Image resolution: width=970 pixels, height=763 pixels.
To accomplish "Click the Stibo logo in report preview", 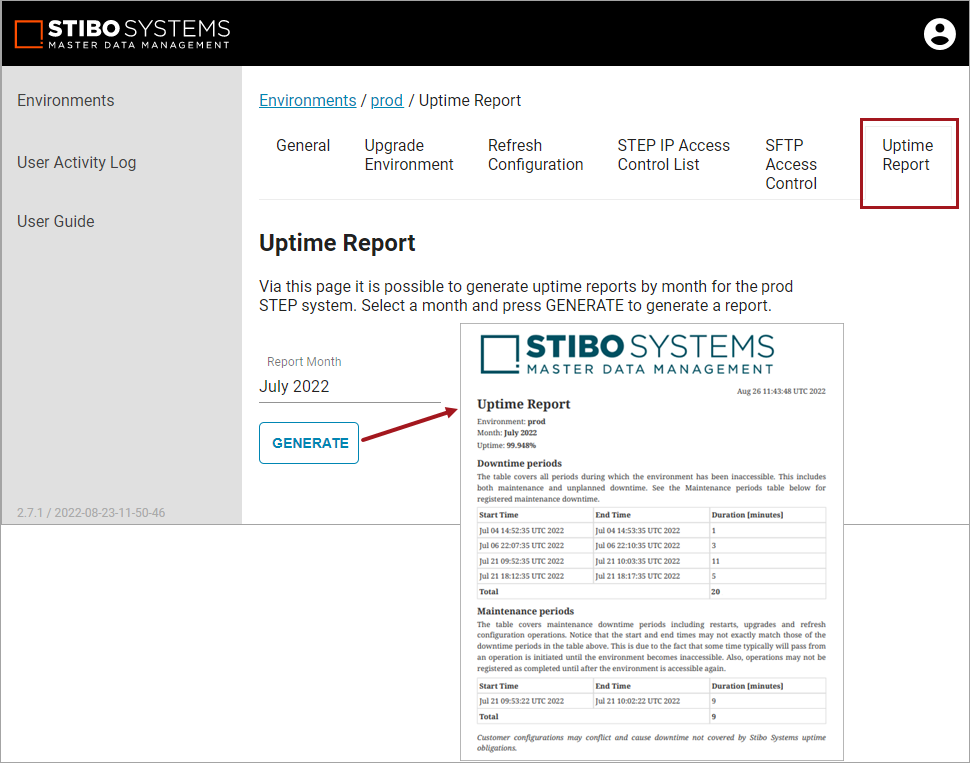I will (x=627, y=354).
